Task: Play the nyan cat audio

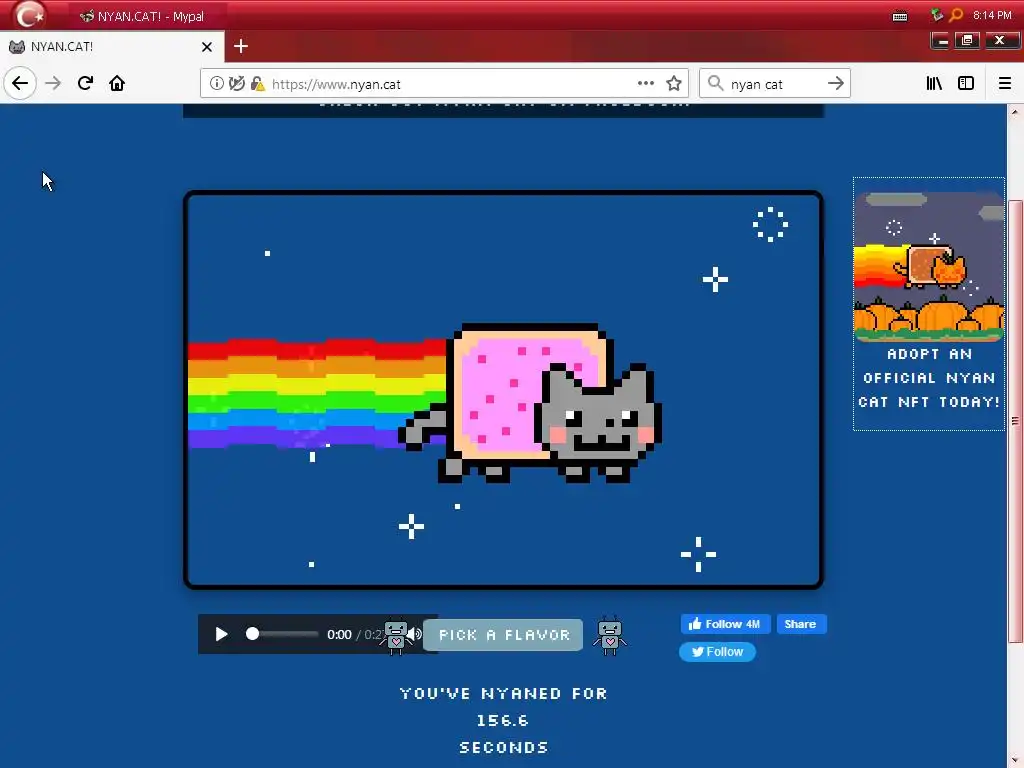Action: coord(221,634)
